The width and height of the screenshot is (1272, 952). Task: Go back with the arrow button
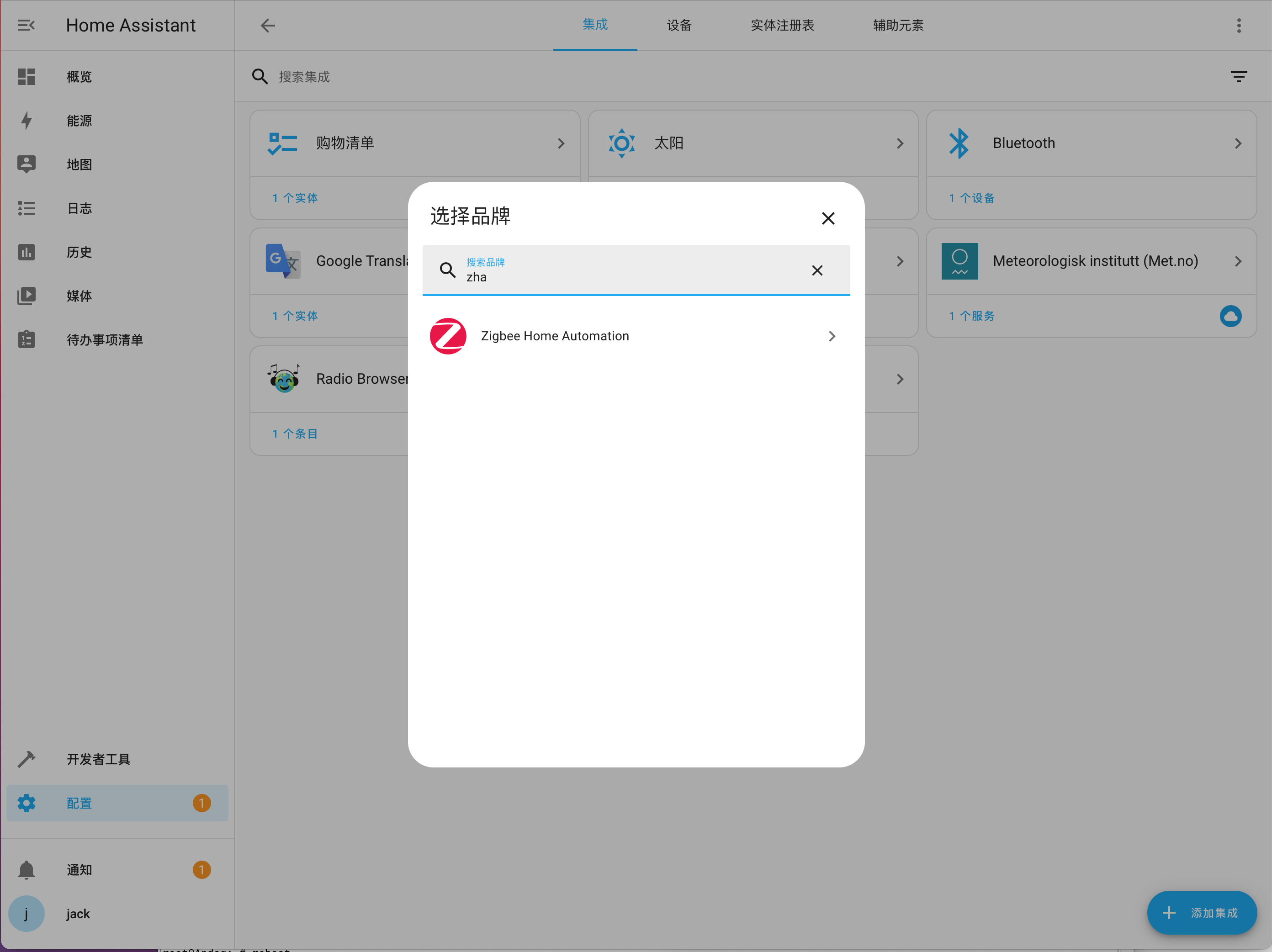(x=267, y=25)
